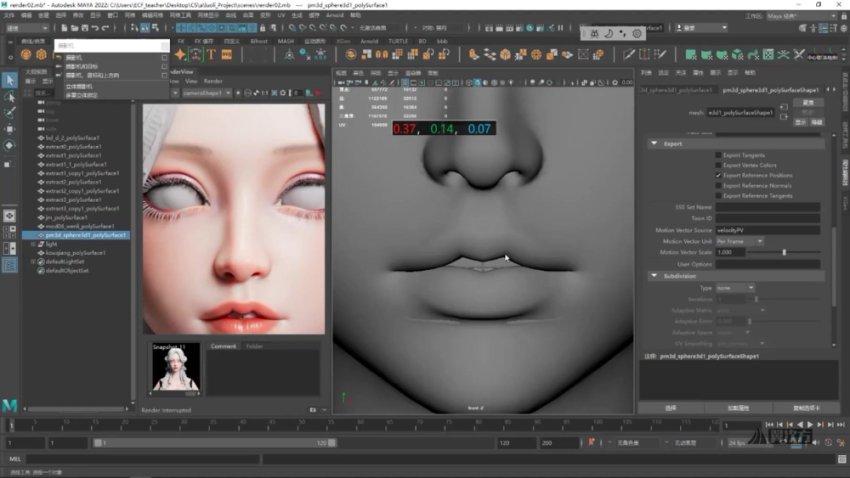Select the arrow Select tool
The image size is (850, 478).
click(10, 80)
